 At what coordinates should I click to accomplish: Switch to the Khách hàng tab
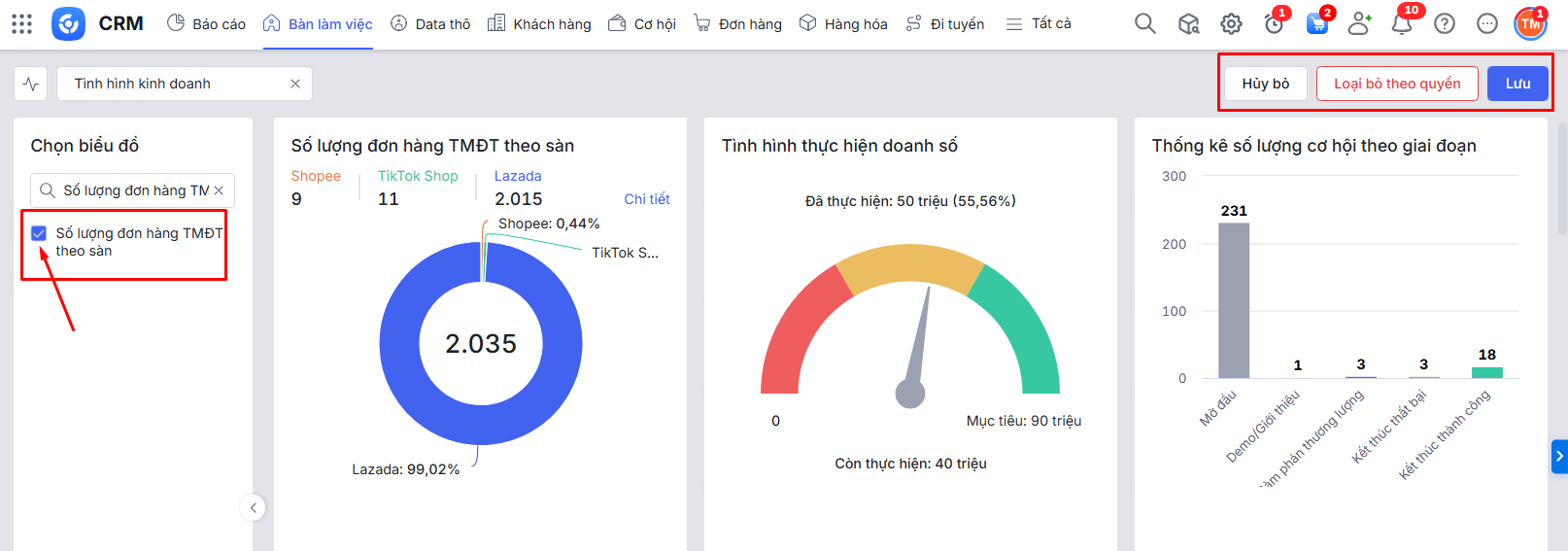[539, 23]
